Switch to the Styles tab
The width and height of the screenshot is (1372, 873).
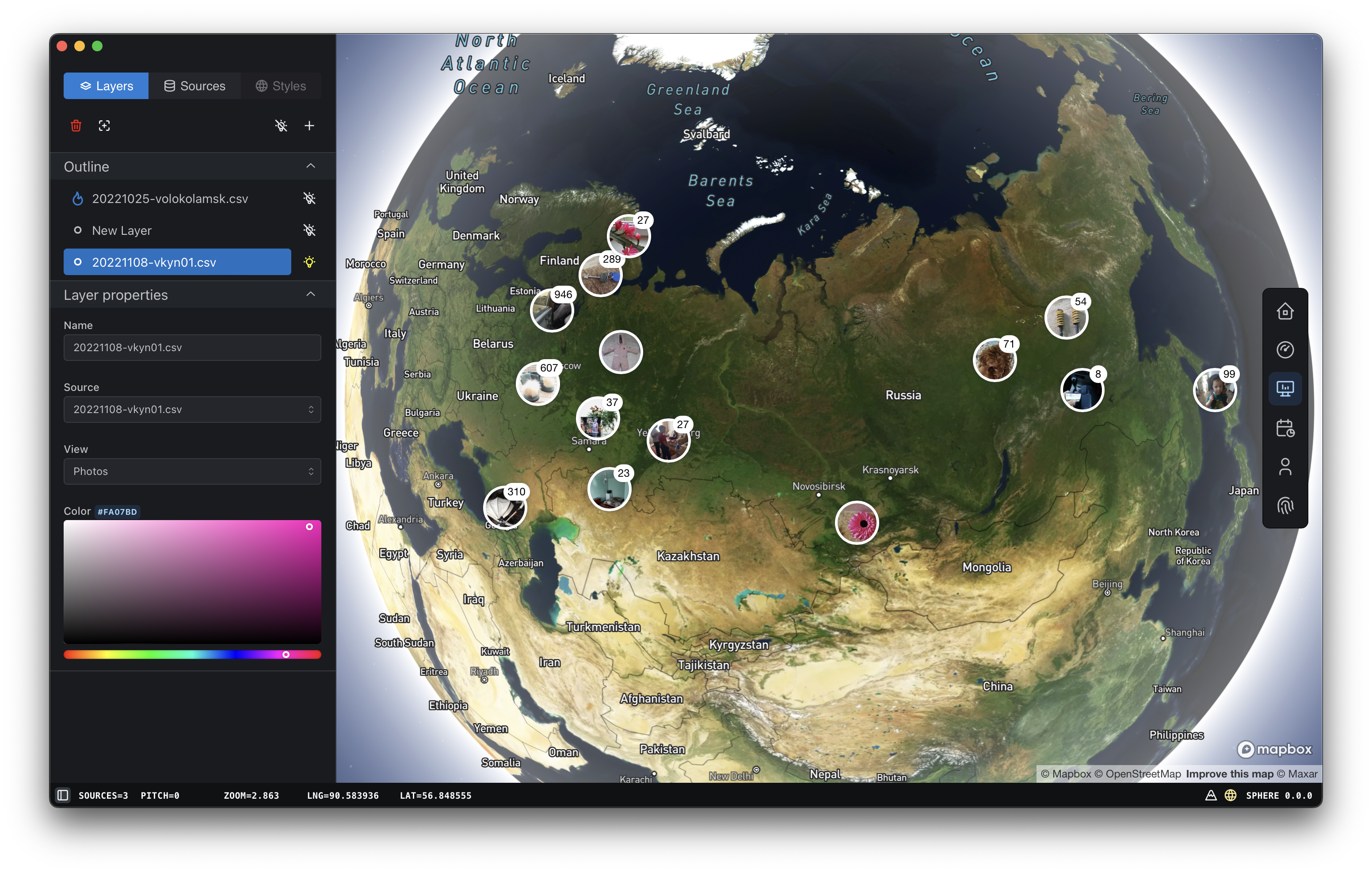coord(280,86)
